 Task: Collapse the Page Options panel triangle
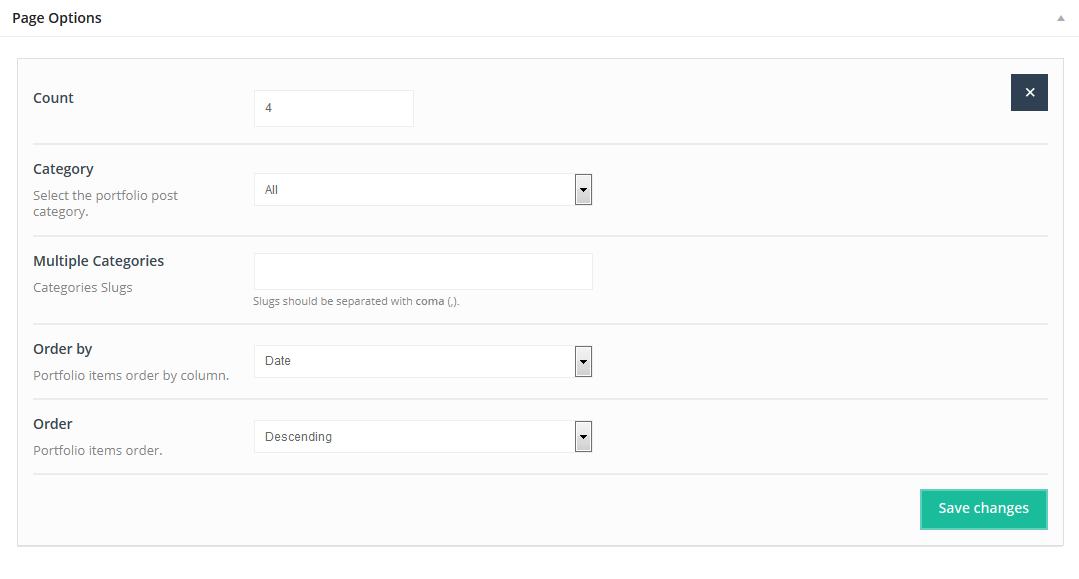click(x=1060, y=19)
